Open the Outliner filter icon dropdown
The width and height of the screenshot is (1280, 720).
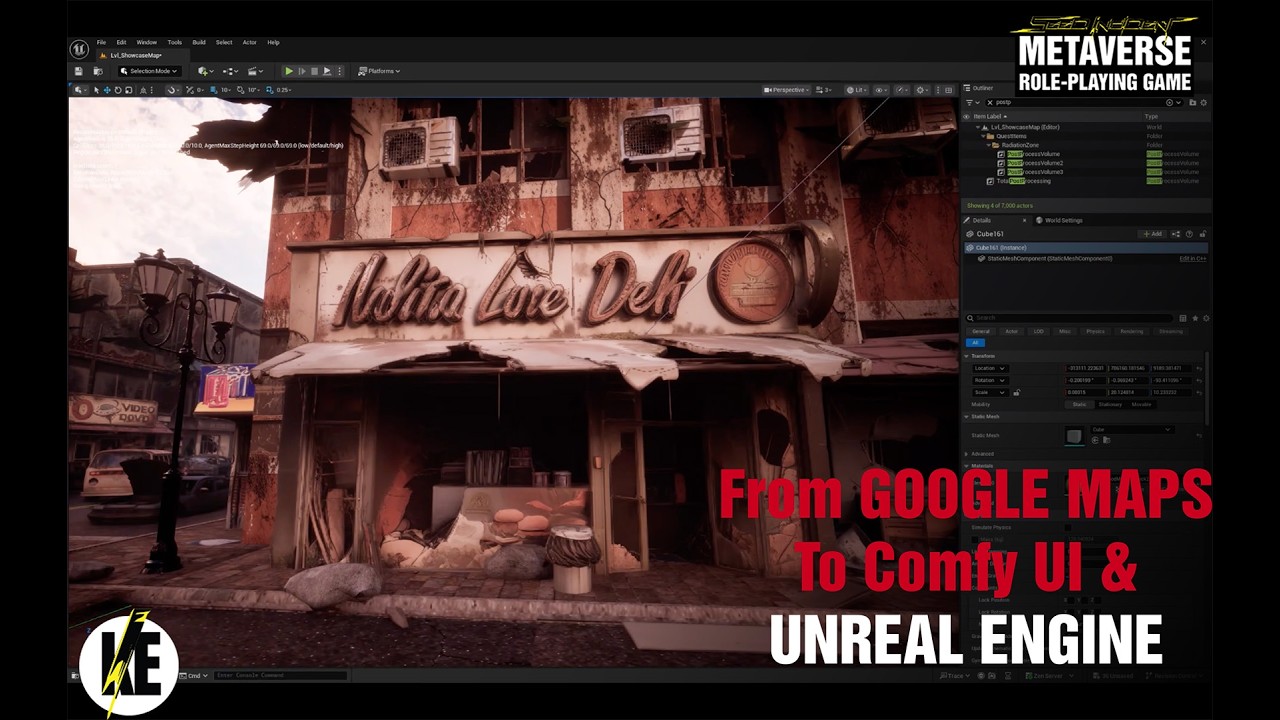973,102
